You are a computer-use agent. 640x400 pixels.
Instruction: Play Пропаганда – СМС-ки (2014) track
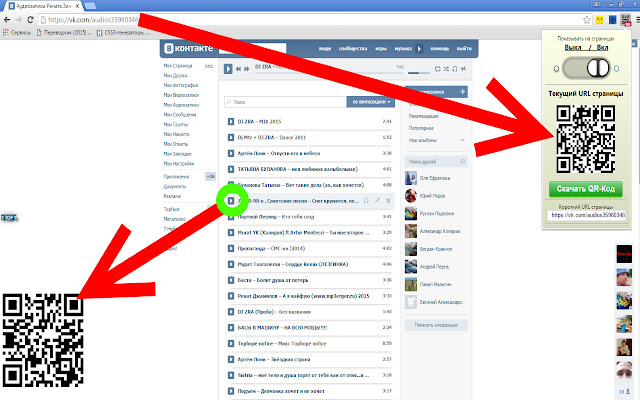[231, 249]
